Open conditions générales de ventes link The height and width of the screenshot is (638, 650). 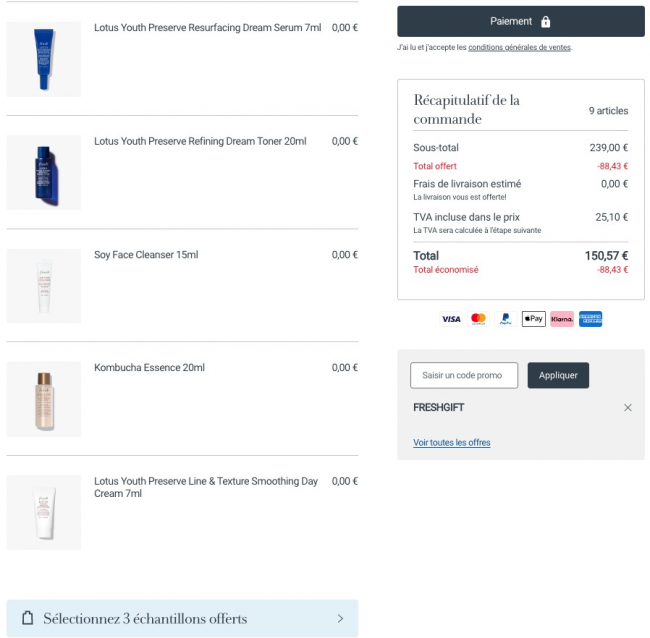click(519, 47)
